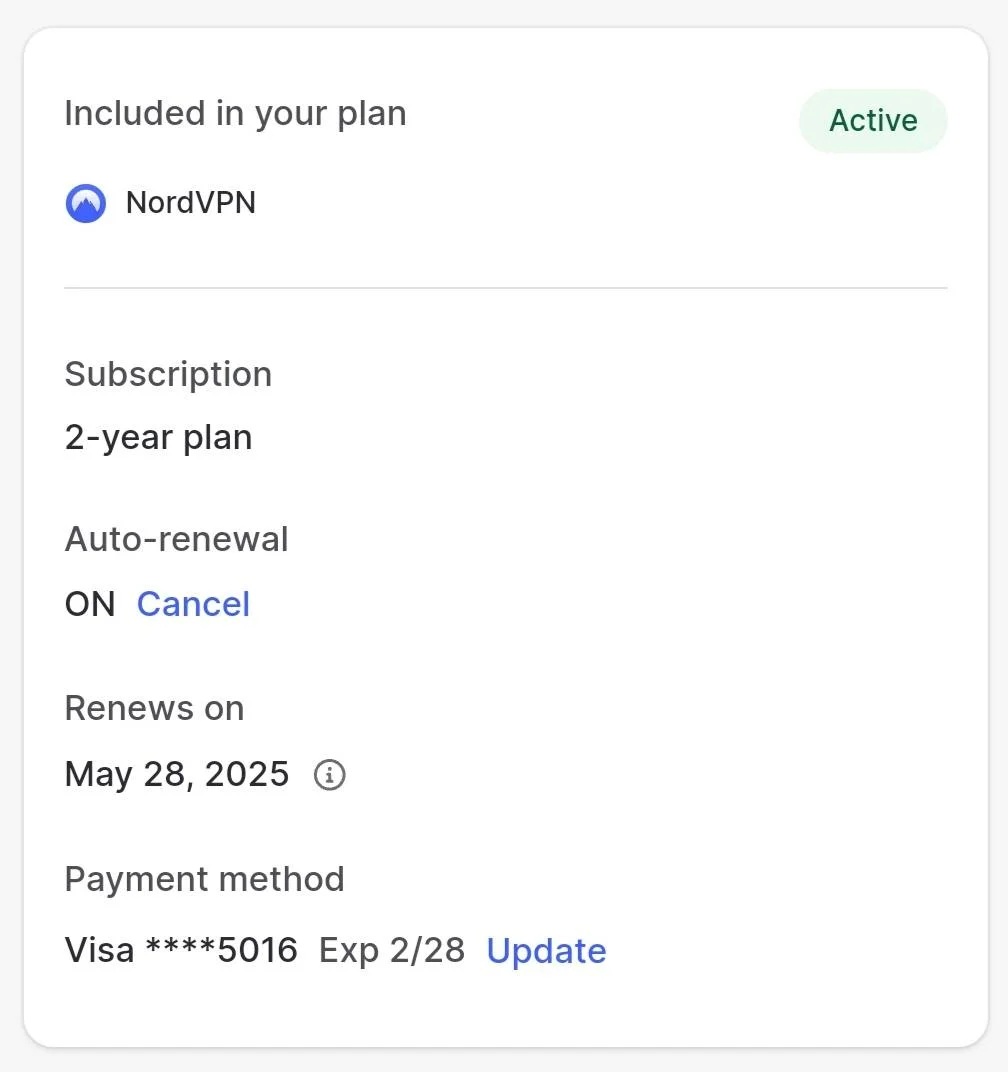This screenshot has height=1072, width=1008.
Task: Click the "Renews on" label
Action: (155, 708)
